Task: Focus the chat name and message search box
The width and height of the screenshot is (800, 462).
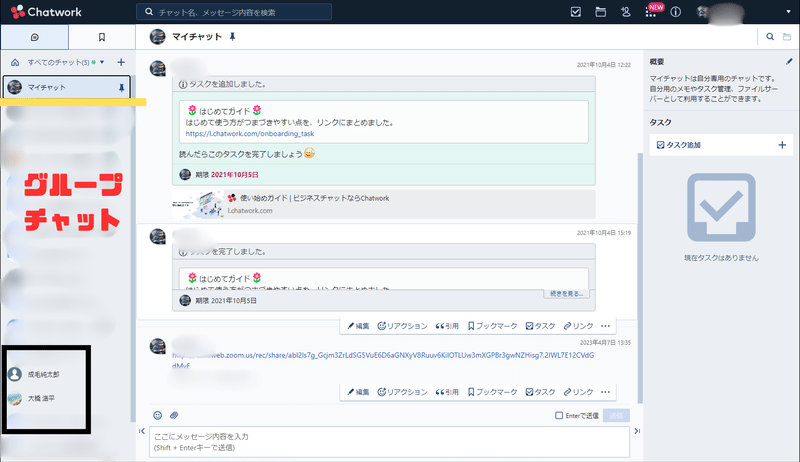Action: click(234, 12)
